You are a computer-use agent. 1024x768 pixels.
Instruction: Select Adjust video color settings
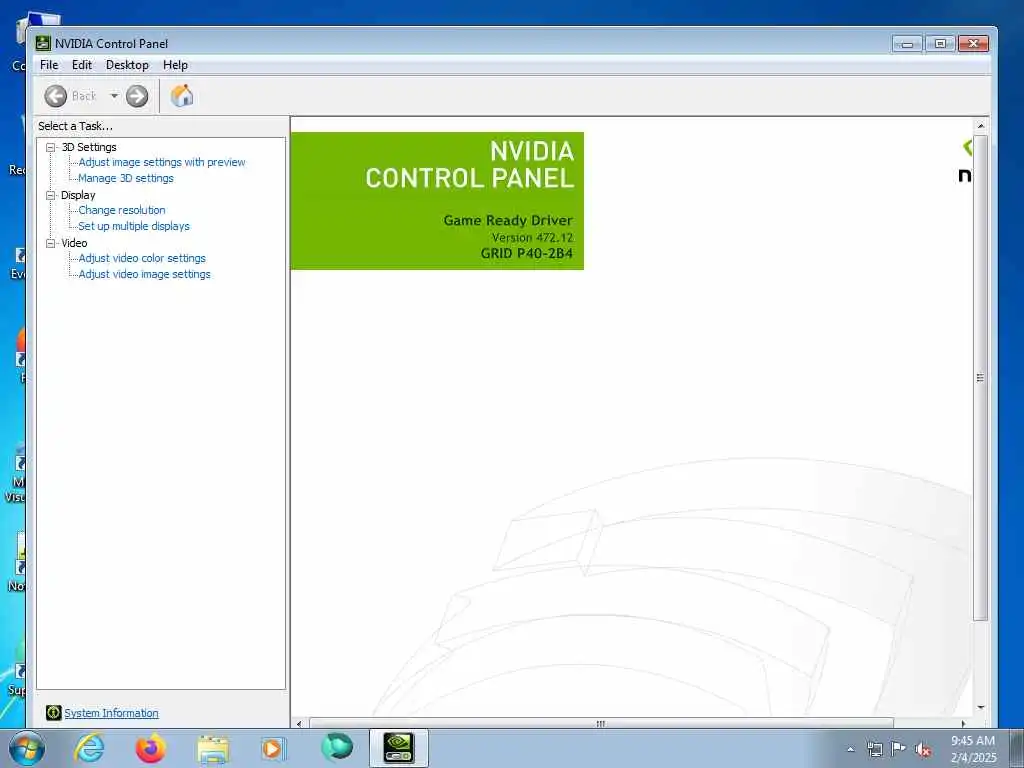(142, 258)
